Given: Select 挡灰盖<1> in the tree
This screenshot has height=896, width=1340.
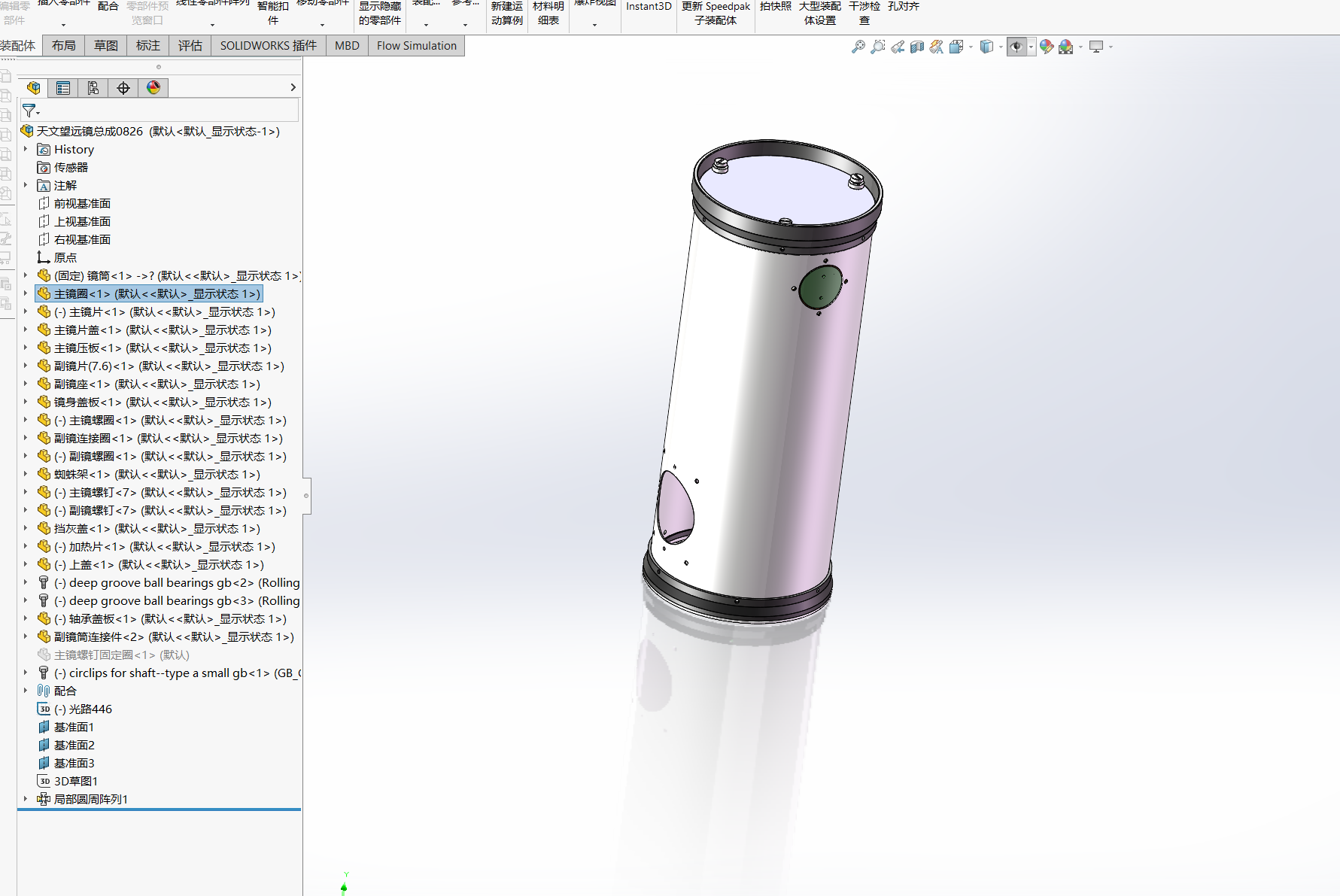Looking at the screenshot, I should click(x=157, y=529).
